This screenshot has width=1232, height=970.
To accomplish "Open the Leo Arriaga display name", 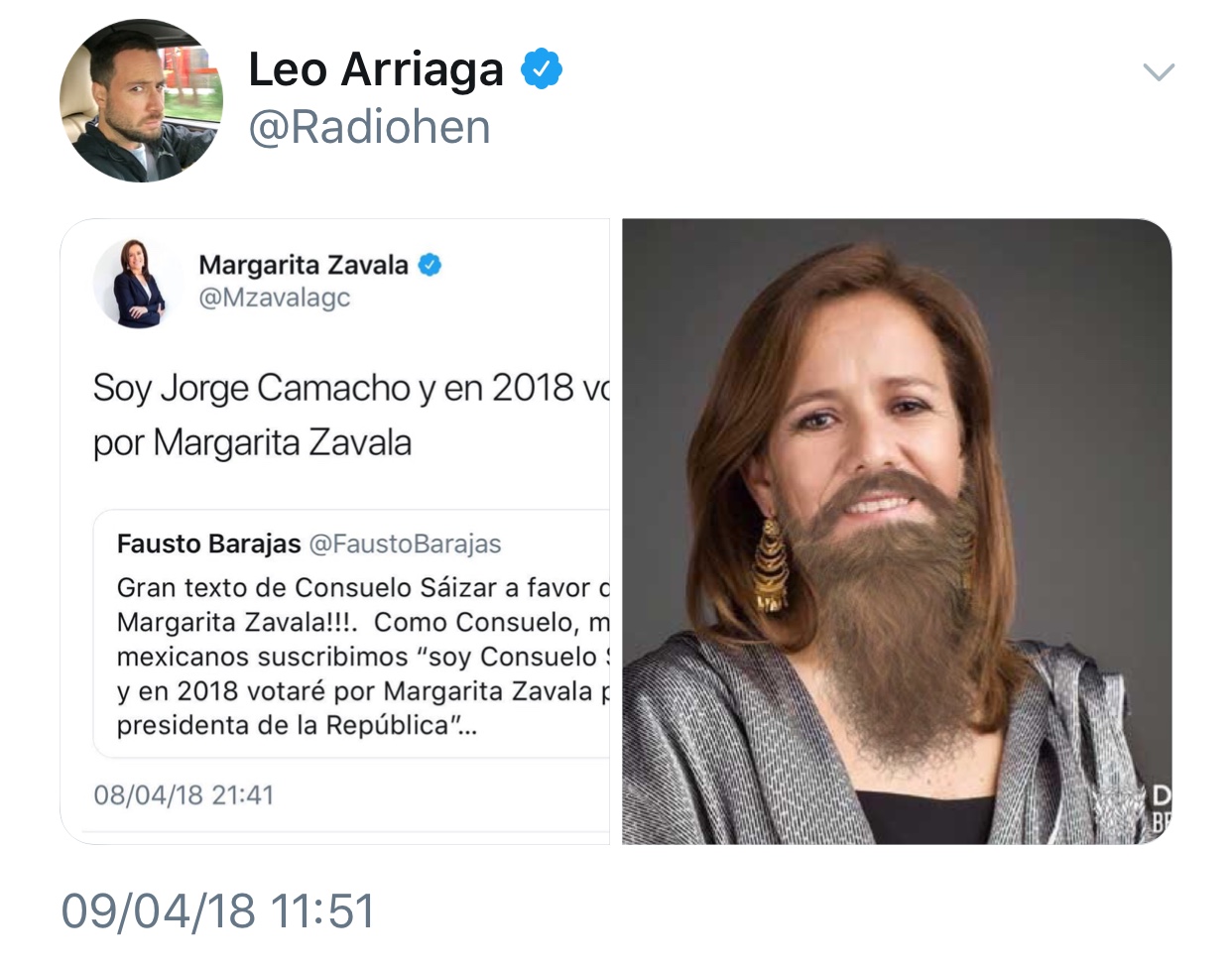I will (x=376, y=69).
